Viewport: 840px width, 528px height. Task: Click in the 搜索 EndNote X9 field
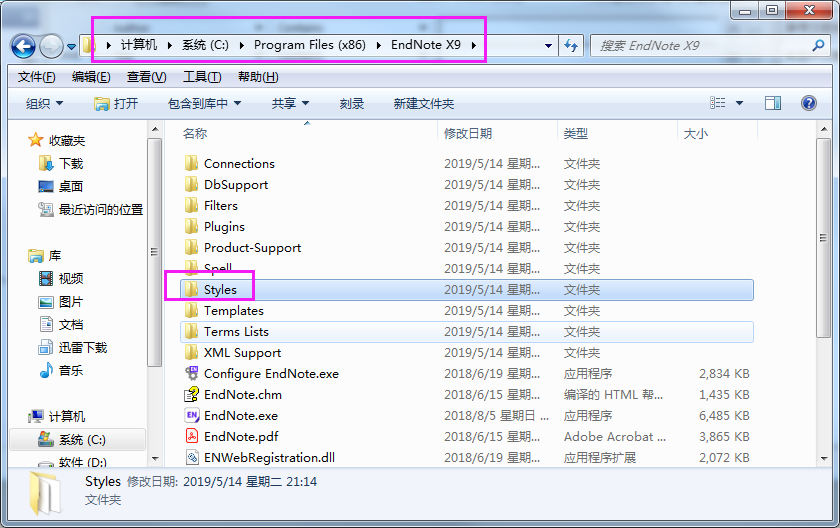click(x=702, y=46)
